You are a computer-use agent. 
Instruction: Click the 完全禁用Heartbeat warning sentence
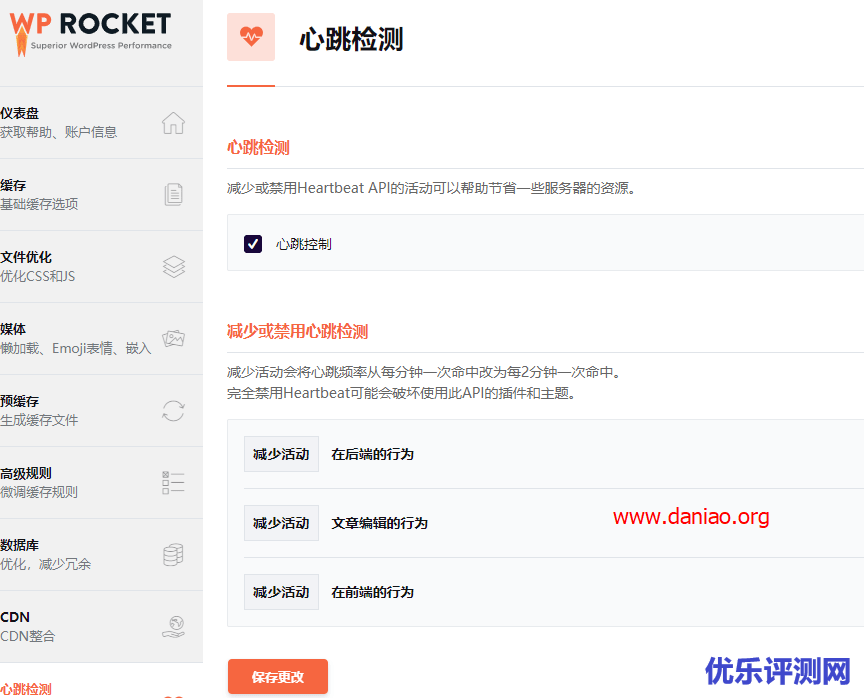click(x=402, y=393)
